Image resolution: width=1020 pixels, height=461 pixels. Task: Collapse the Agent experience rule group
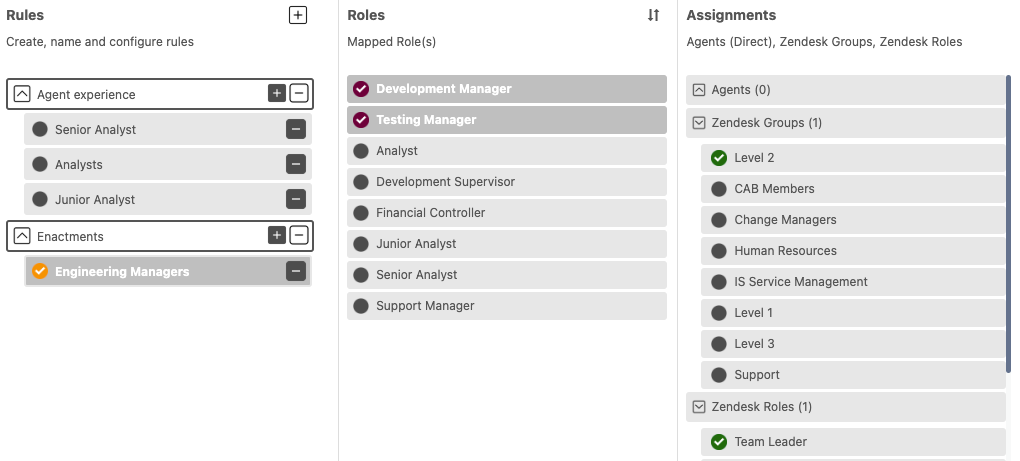click(x=22, y=94)
